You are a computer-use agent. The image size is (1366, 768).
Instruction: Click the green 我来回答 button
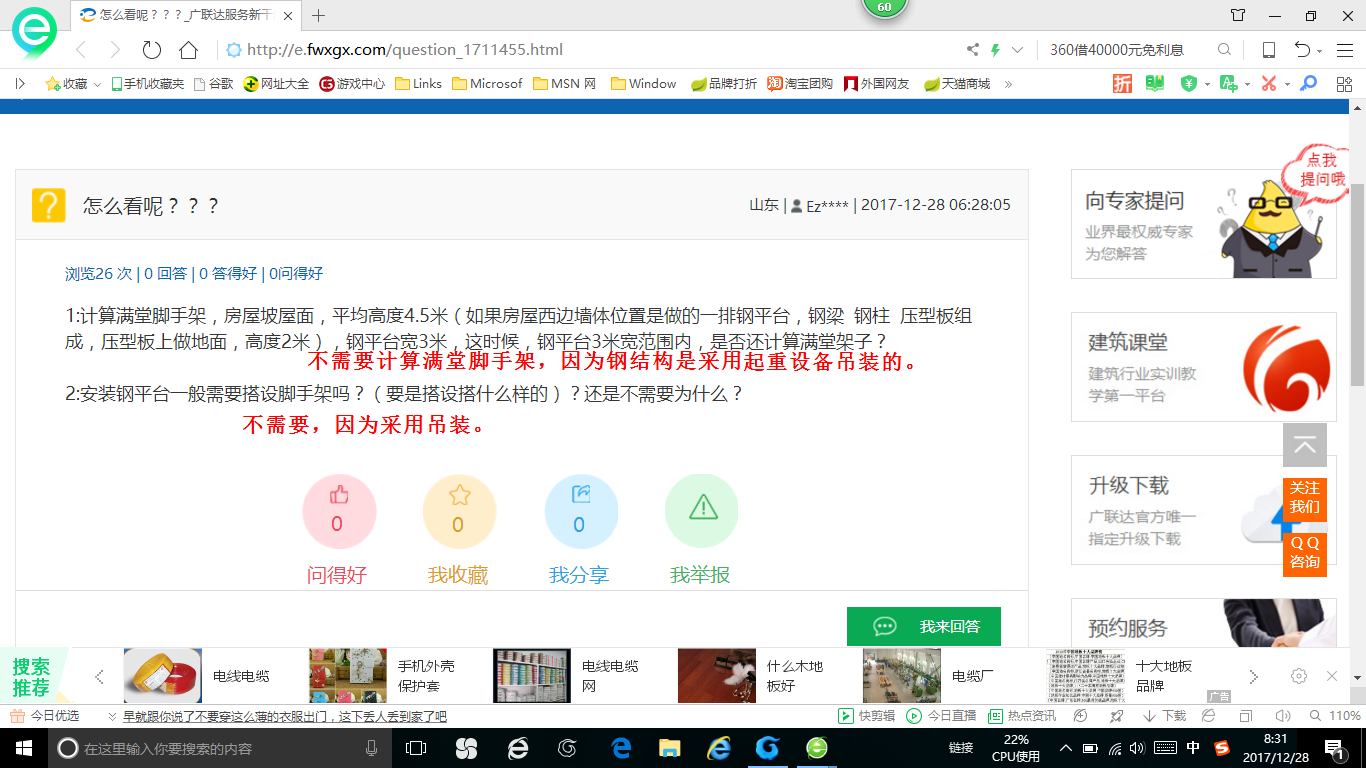tap(924, 626)
